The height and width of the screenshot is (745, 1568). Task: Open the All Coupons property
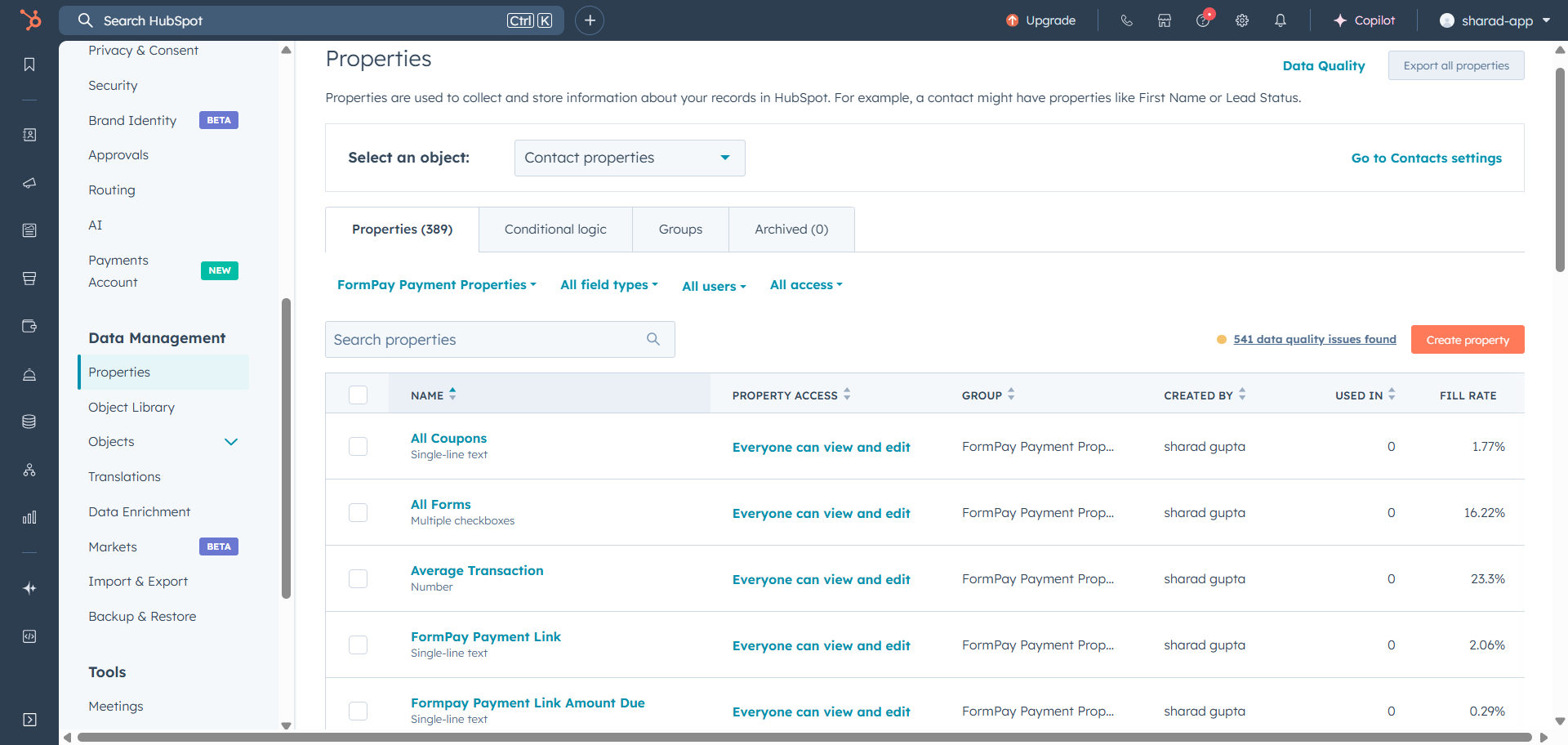pyautogui.click(x=448, y=438)
